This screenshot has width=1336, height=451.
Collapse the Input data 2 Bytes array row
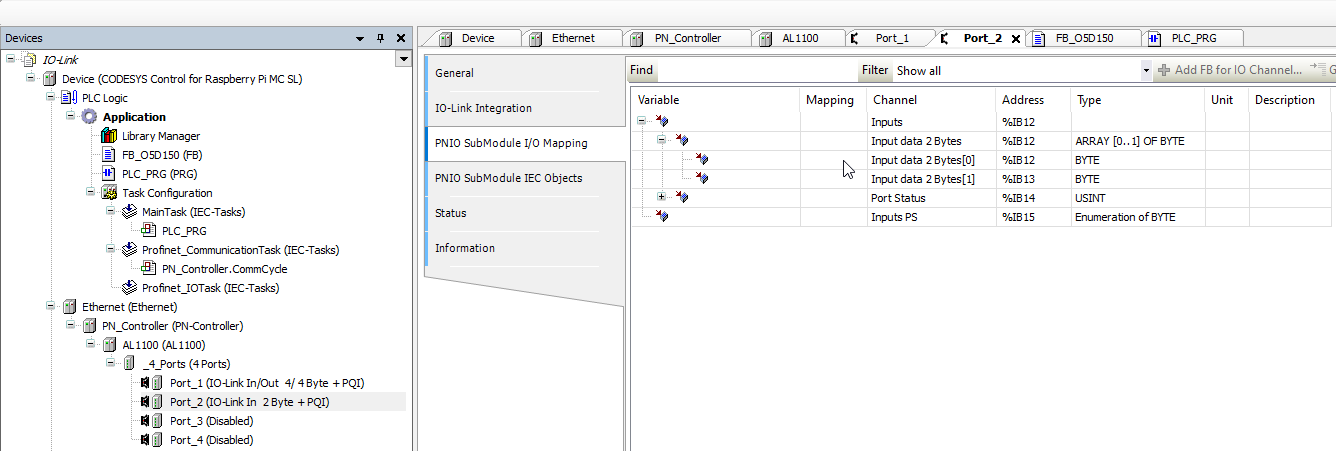pos(661,141)
